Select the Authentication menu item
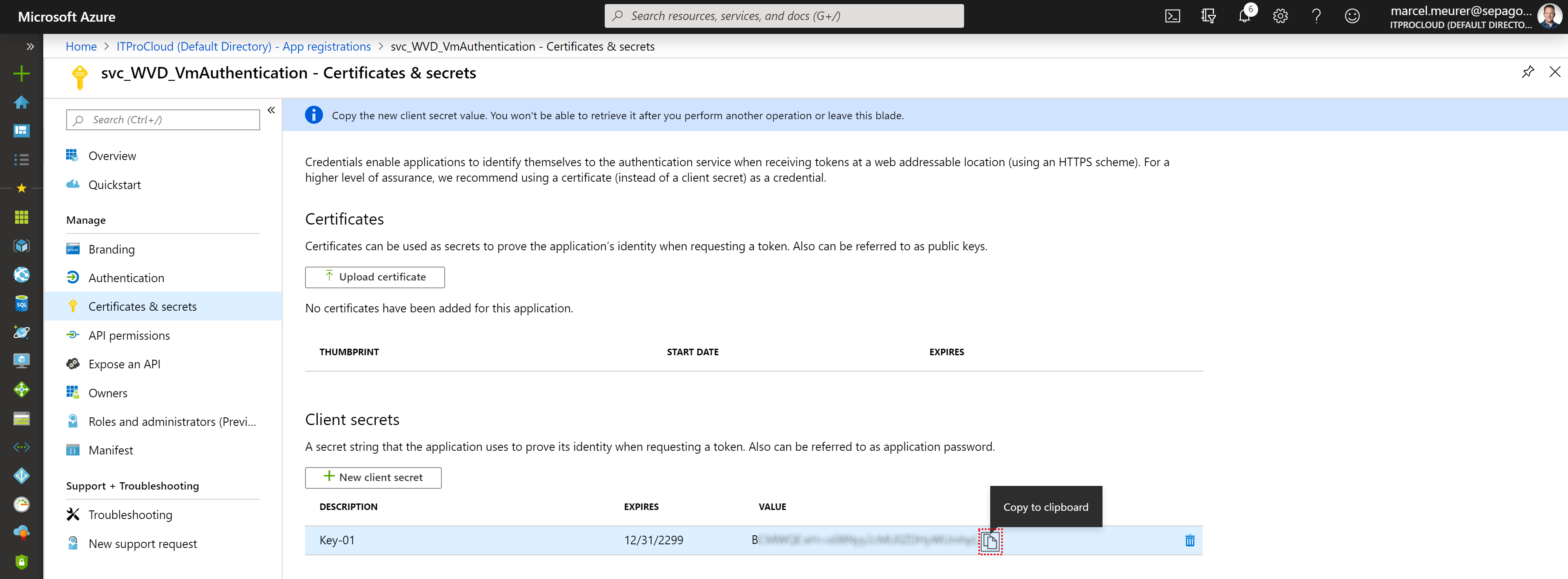This screenshot has width=1568, height=579. click(126, 278)
